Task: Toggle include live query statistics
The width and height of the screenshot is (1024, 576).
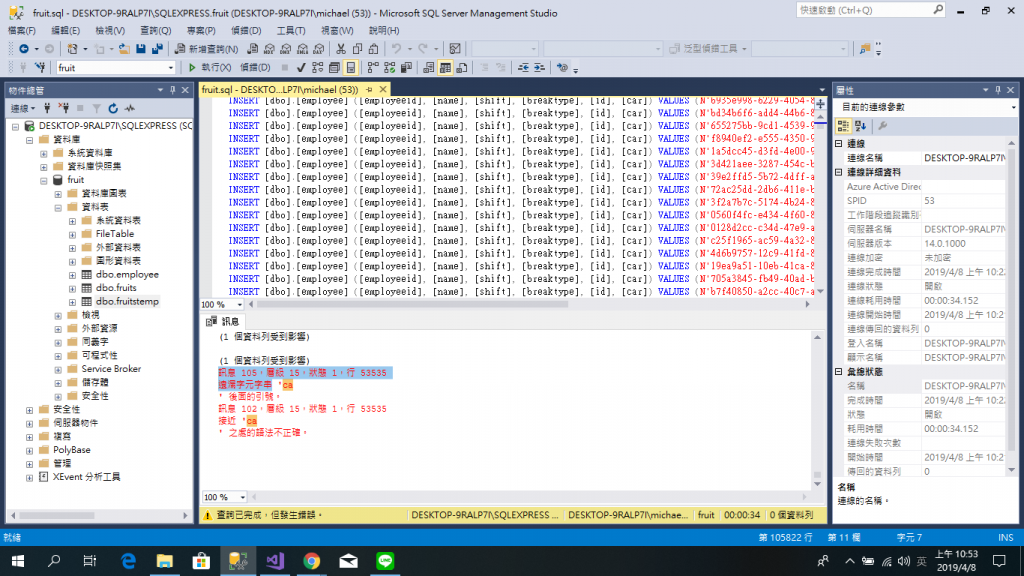Action: click(389, 67)
